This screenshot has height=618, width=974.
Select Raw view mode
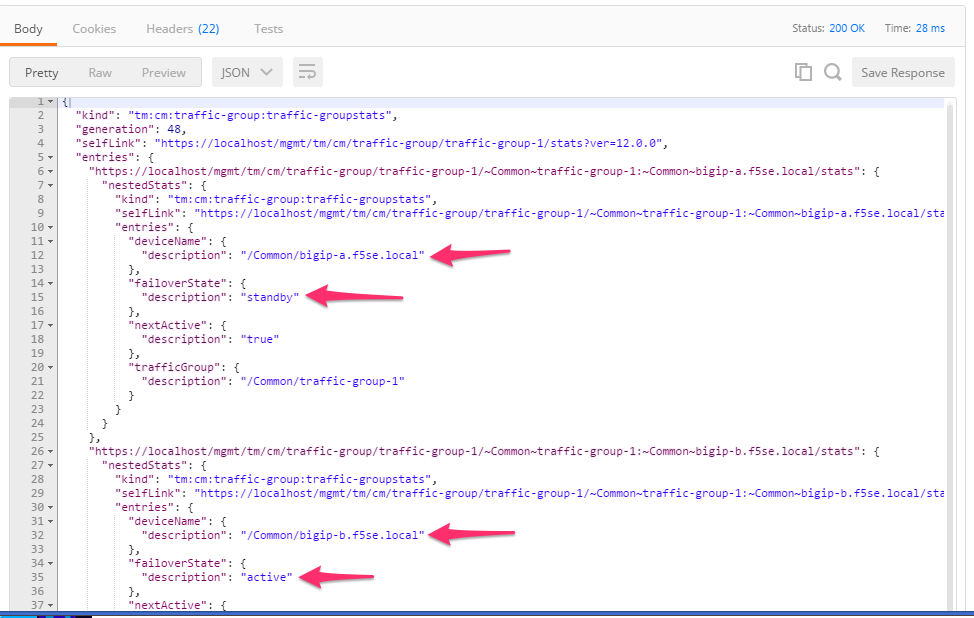[100, 73]
